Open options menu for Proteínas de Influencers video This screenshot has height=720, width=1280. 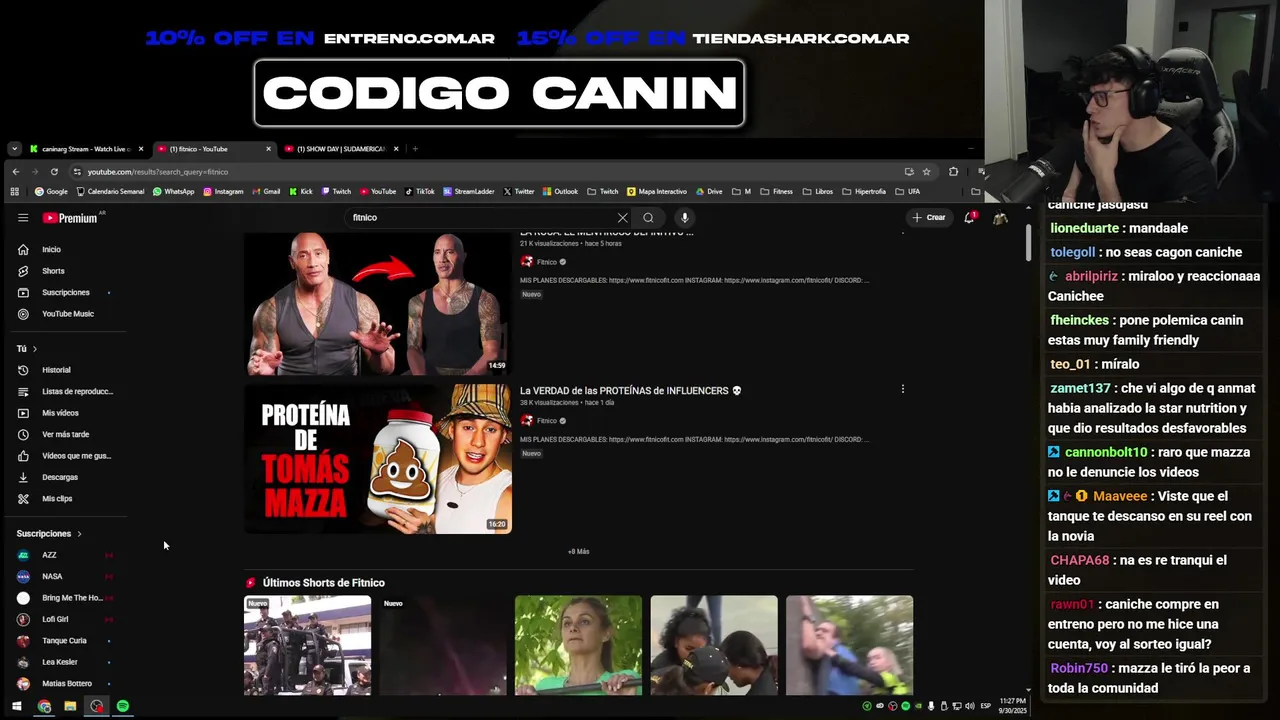click(x=903, y=390)
